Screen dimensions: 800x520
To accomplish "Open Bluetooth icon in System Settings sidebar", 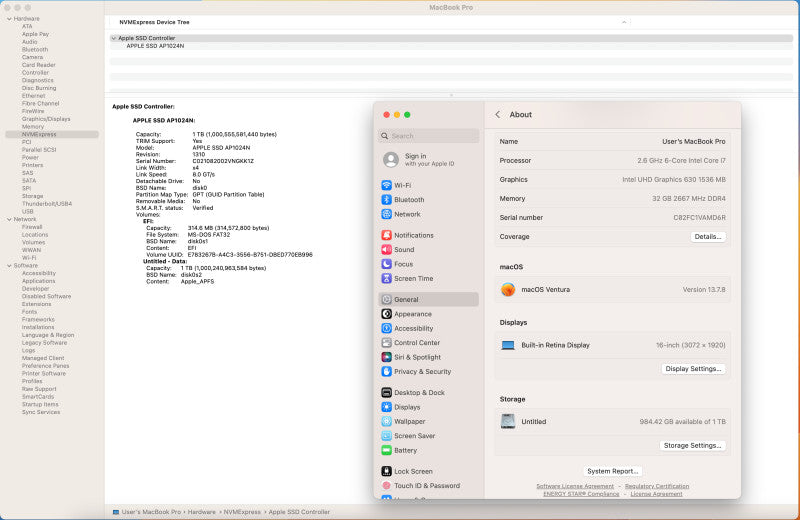I will click(386, 200).
